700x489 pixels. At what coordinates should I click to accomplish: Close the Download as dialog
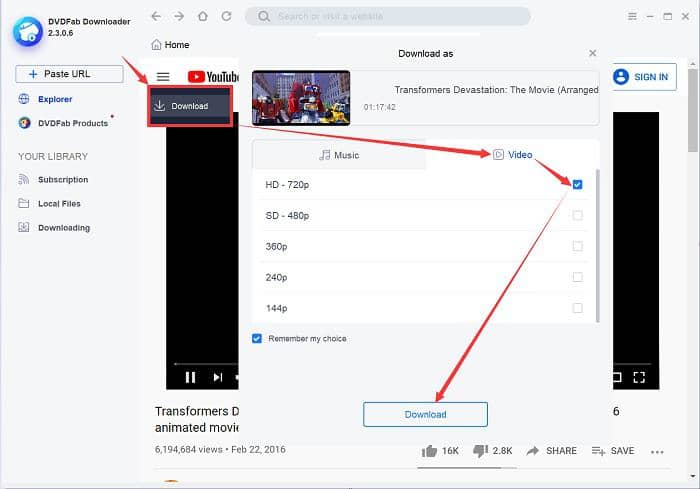point(592,53)
